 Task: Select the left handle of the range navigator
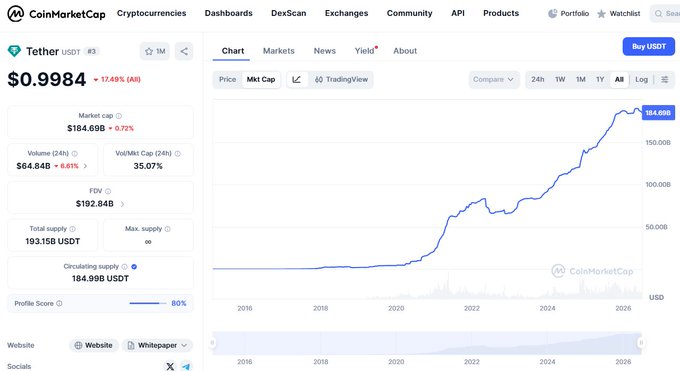(x=212, y=343)
